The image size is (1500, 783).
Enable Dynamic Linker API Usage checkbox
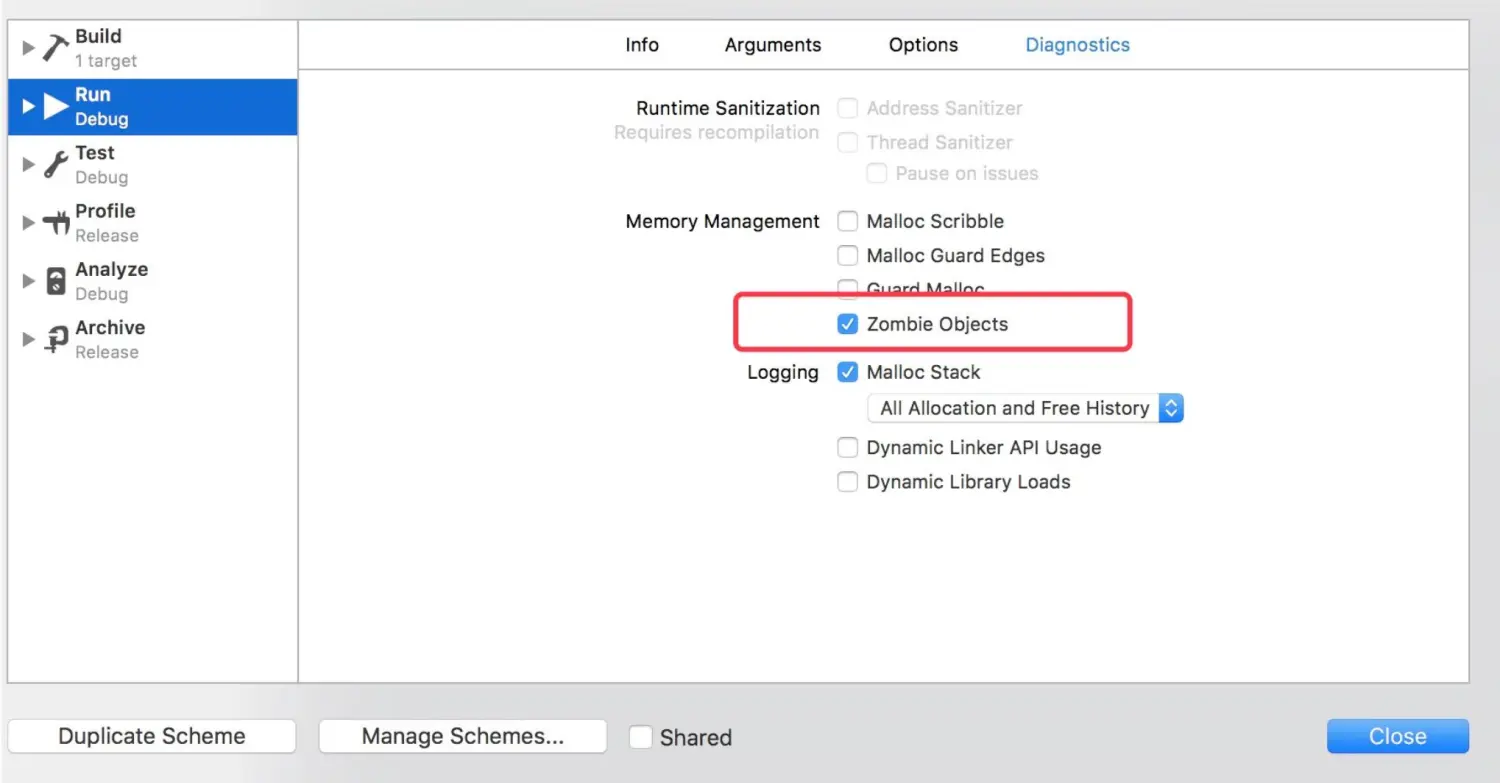(847, 447)
